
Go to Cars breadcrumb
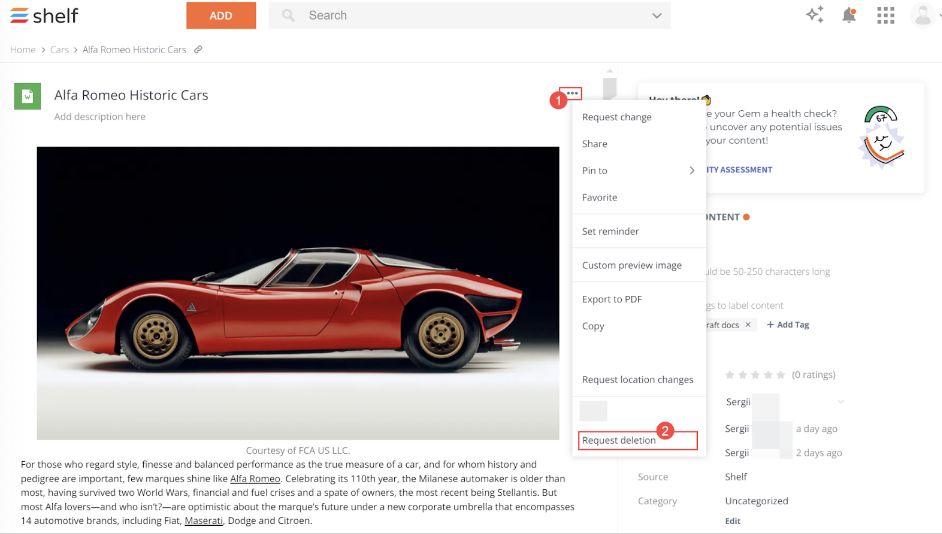[x=59, y=50]
